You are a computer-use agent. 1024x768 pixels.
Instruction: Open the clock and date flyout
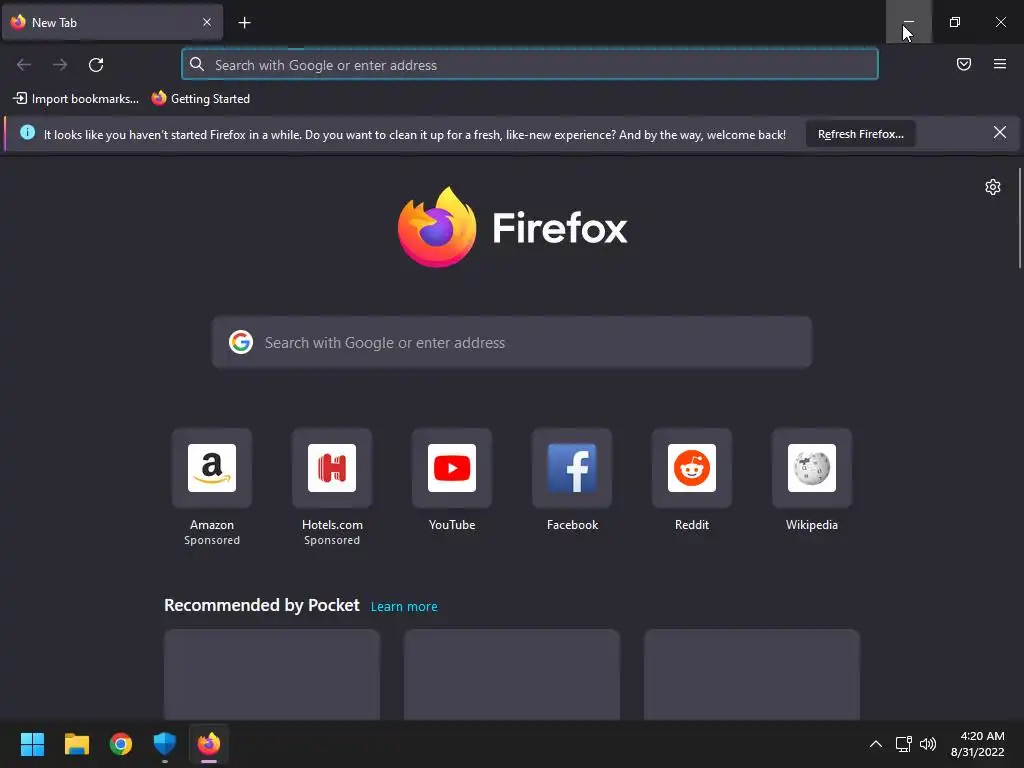[977, 744]
